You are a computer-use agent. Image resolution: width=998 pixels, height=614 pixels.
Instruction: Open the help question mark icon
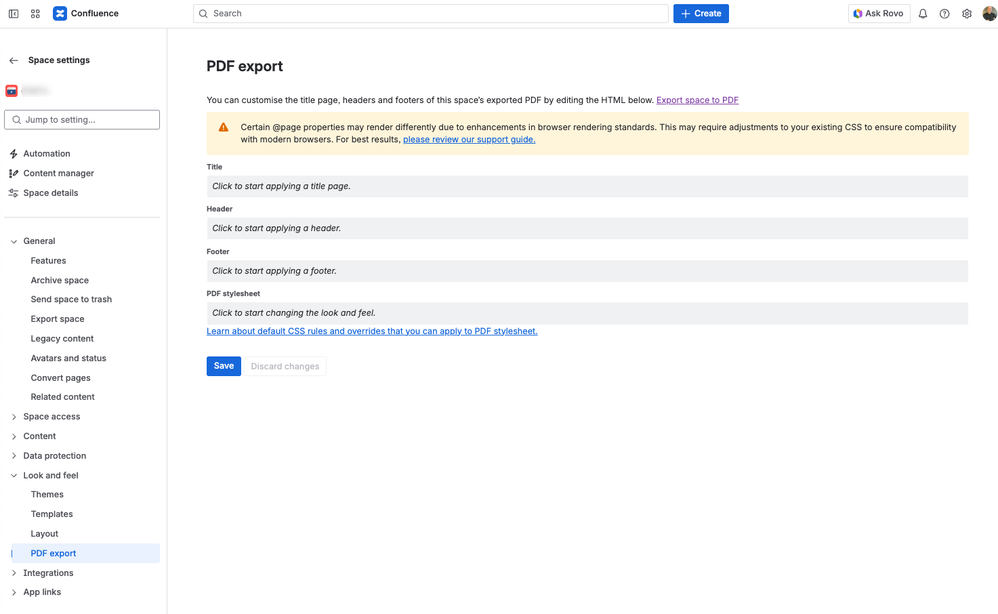[x=945, y=13]
